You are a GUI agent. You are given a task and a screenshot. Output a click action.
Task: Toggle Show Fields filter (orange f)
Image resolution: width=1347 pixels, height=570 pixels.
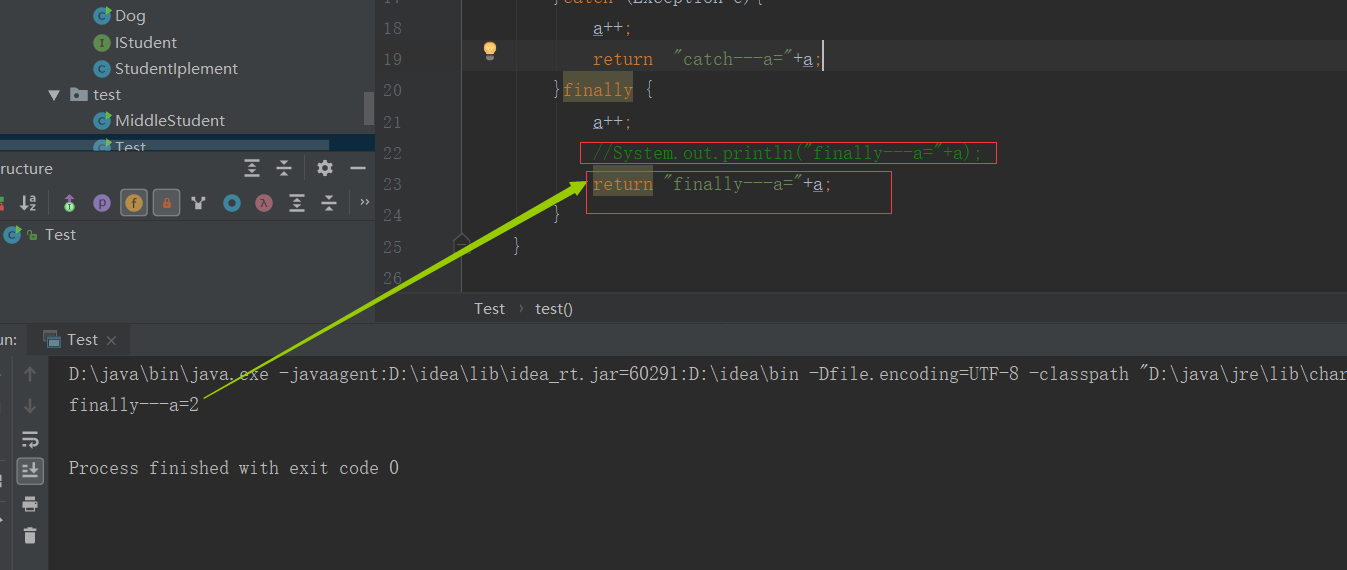134,203
